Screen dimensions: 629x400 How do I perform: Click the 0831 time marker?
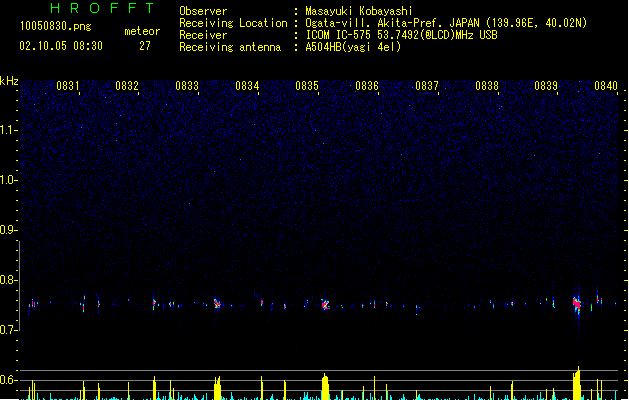(x=68, y=86)
